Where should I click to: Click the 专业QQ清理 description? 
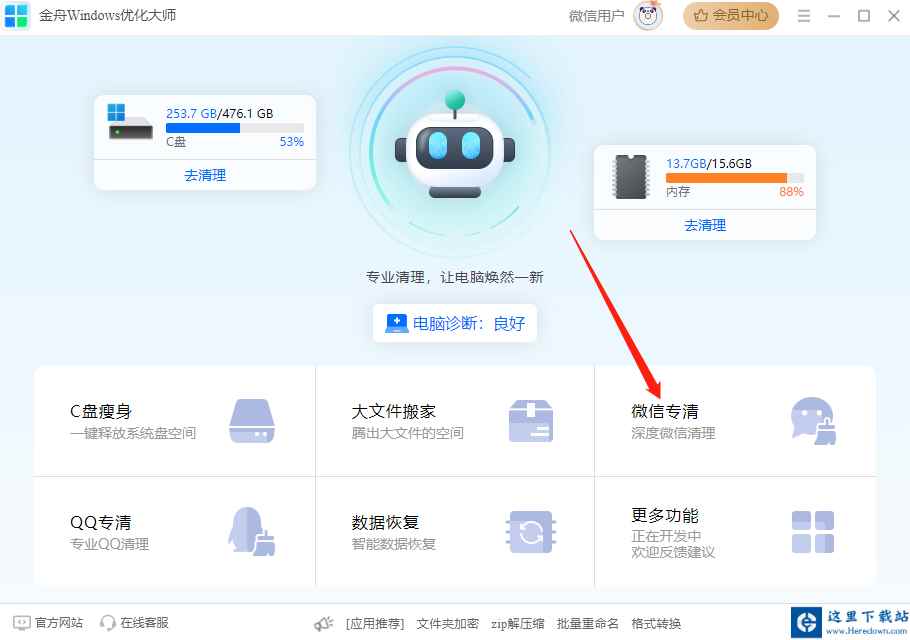pos(109,544)
